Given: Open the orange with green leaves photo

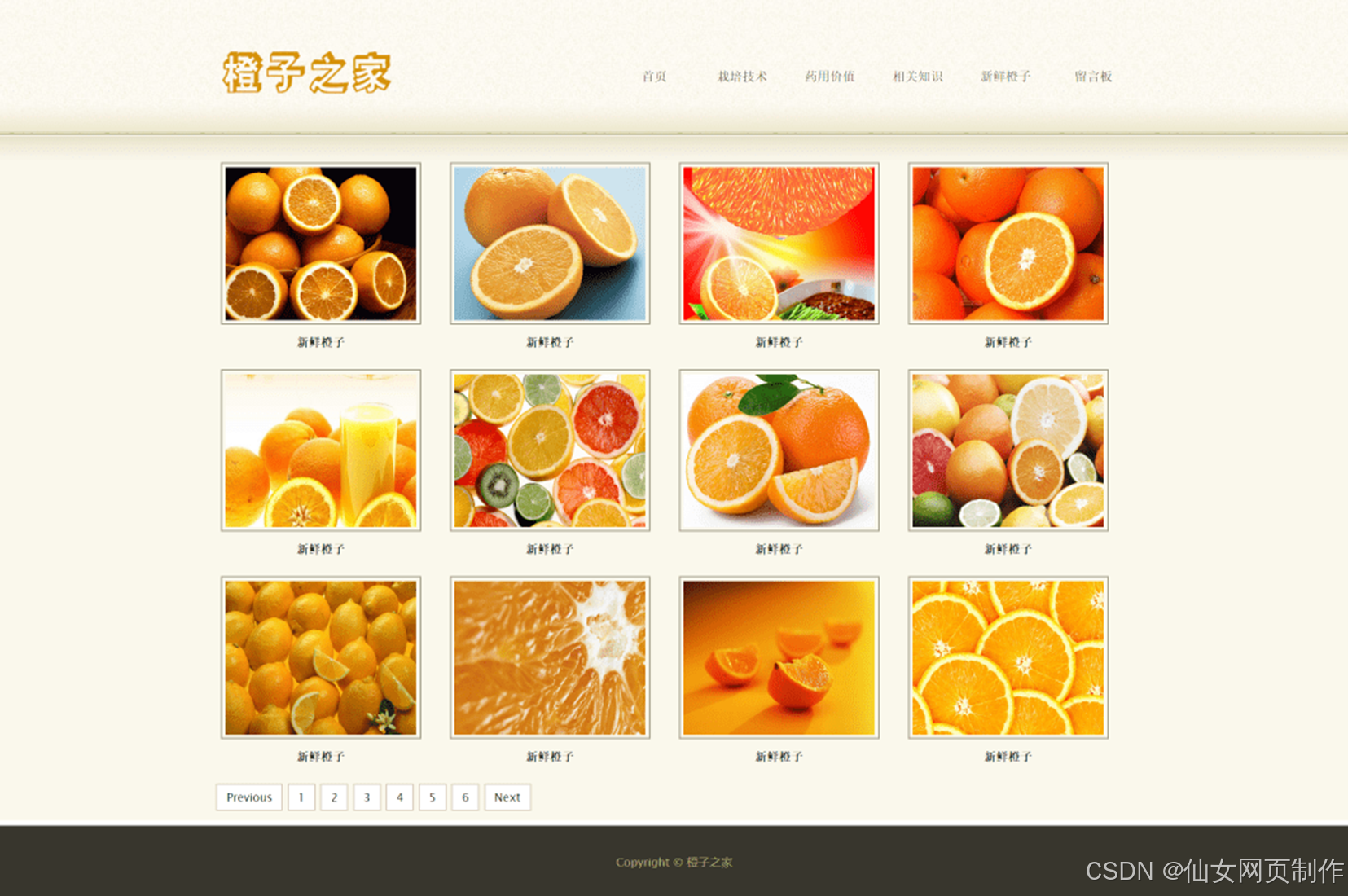Looking at the screenshot, I should (x=779, y=450).
